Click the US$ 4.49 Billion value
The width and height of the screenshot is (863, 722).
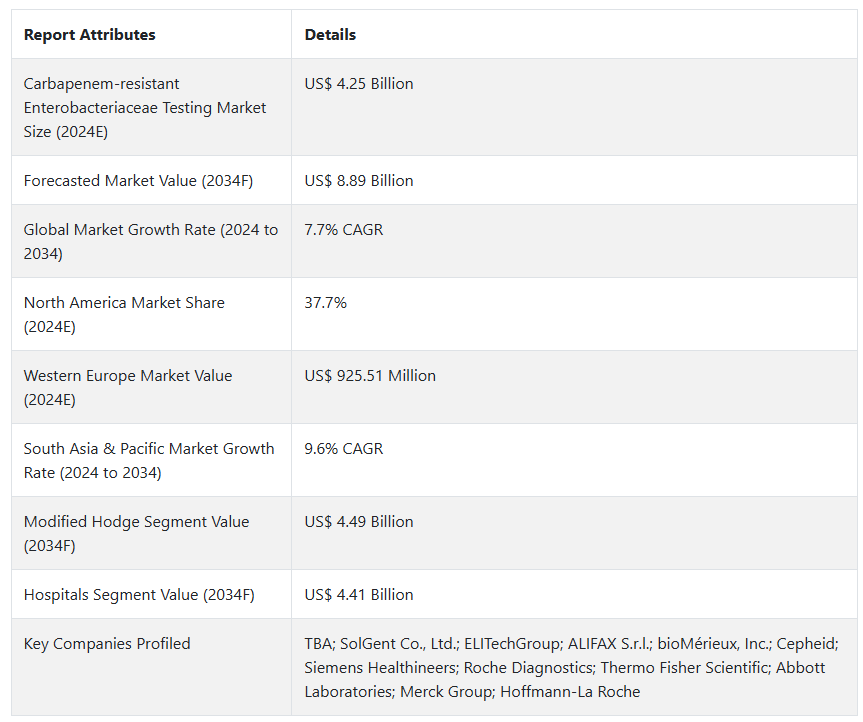(x=359, y=522)
